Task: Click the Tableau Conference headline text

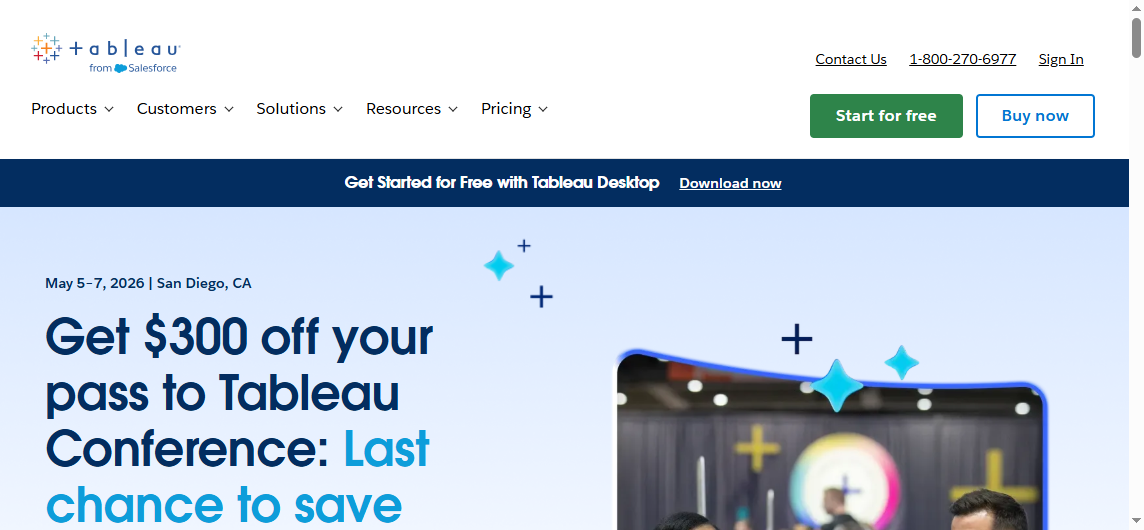Action: [x=239, y=420]
